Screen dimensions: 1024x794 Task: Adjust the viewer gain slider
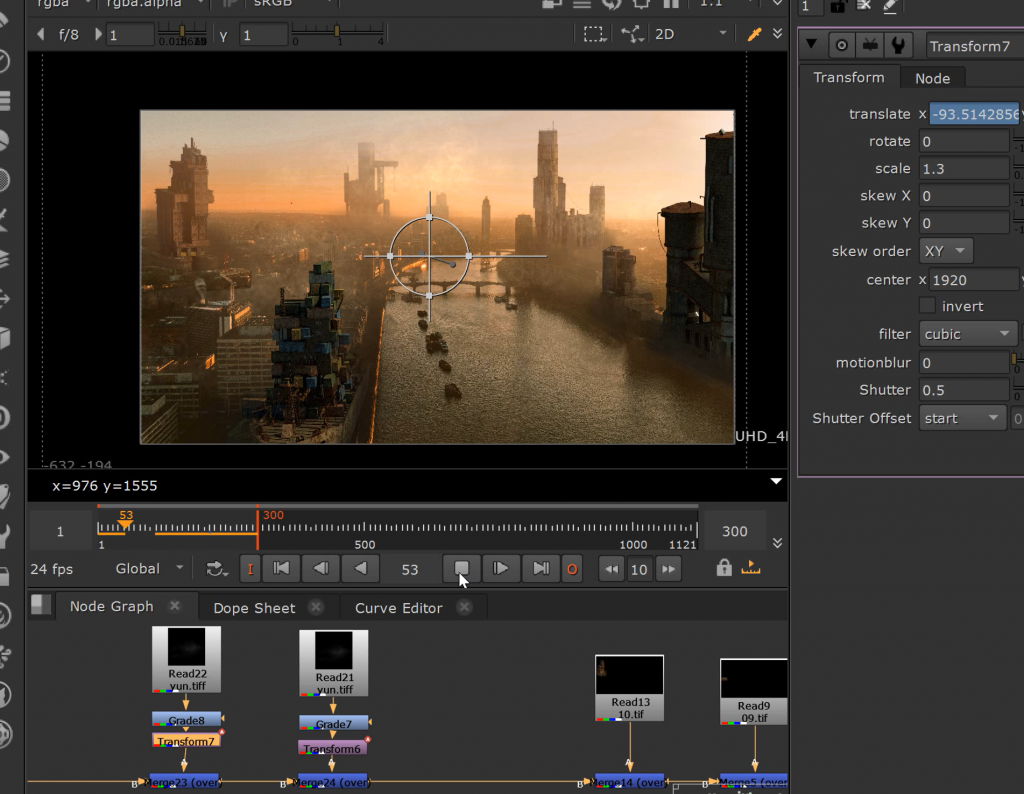(x=182, y=31)
